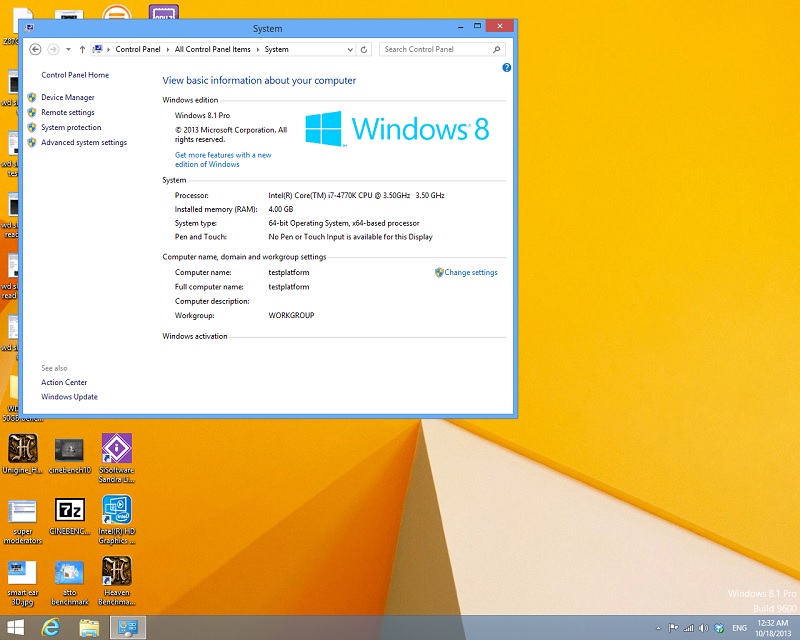The height and width of the screenshot is (640, 800).
Task: Open Action Center under See also
Action: 64,382
